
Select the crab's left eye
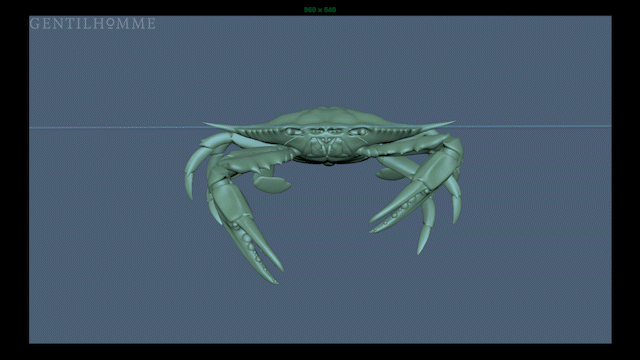click(293, 131)
